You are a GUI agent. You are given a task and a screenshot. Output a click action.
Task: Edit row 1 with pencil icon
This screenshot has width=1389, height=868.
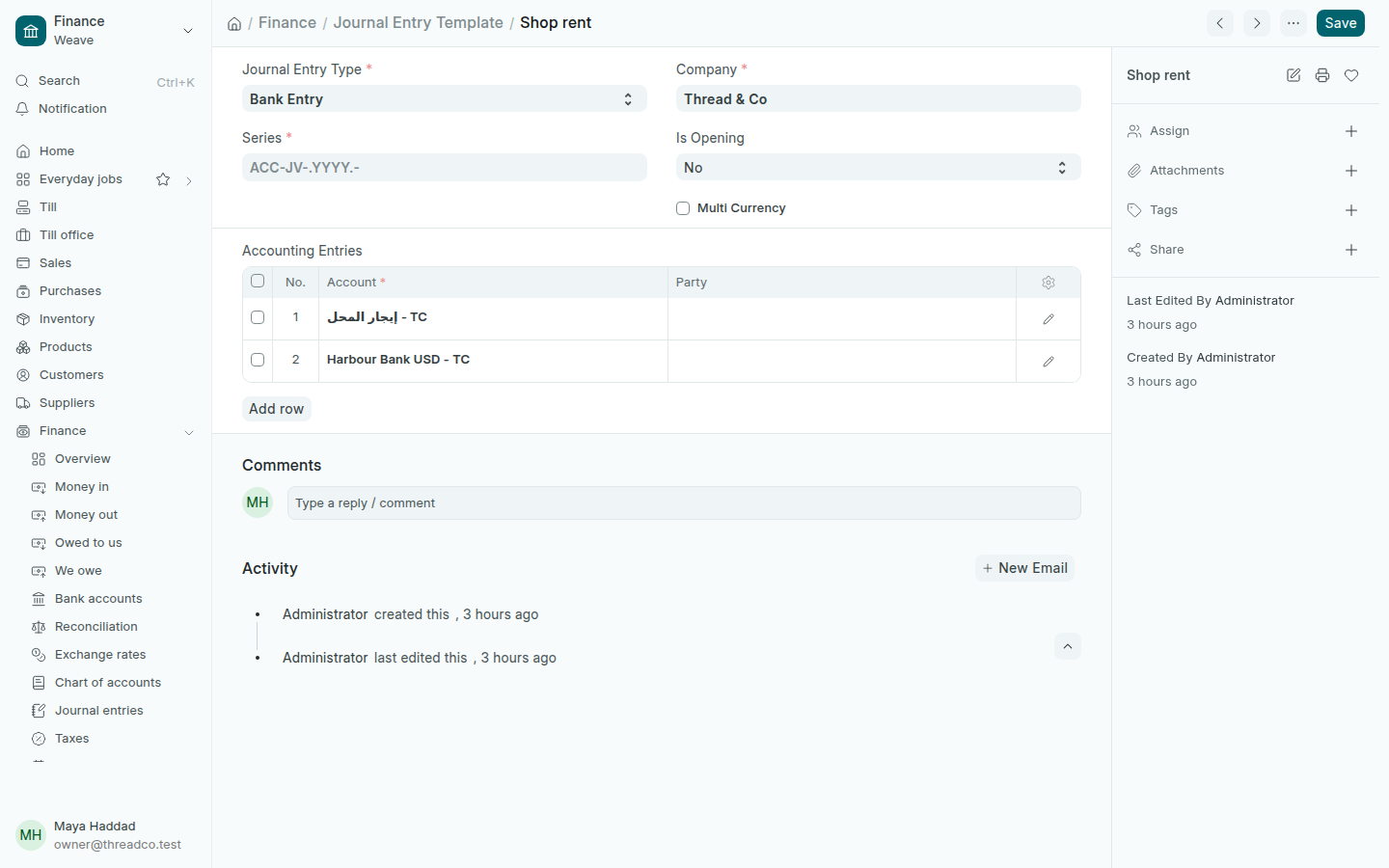(1049, 319)
